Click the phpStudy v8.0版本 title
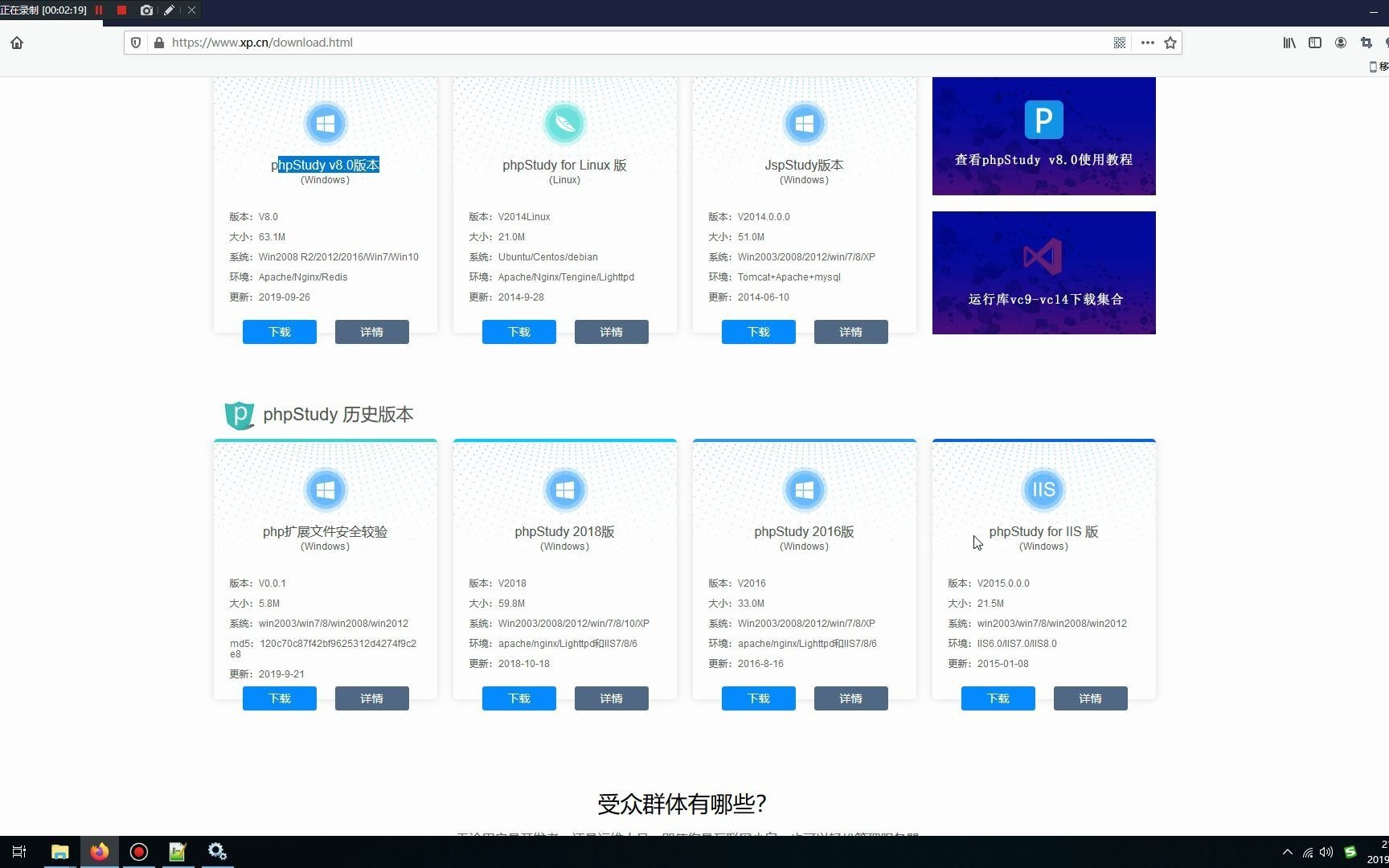Image resolution: width=1389 pixels, height=868 pixels. (326, 165)
